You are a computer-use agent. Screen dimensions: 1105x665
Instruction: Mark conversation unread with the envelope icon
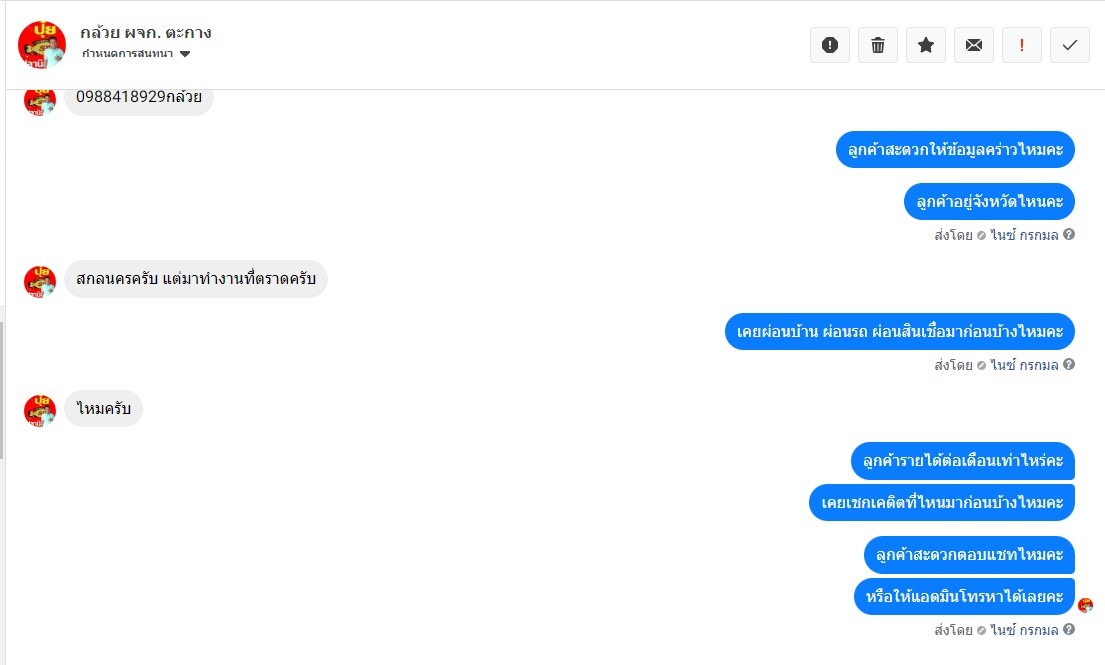pyautogui.click(x=974, y=45)
